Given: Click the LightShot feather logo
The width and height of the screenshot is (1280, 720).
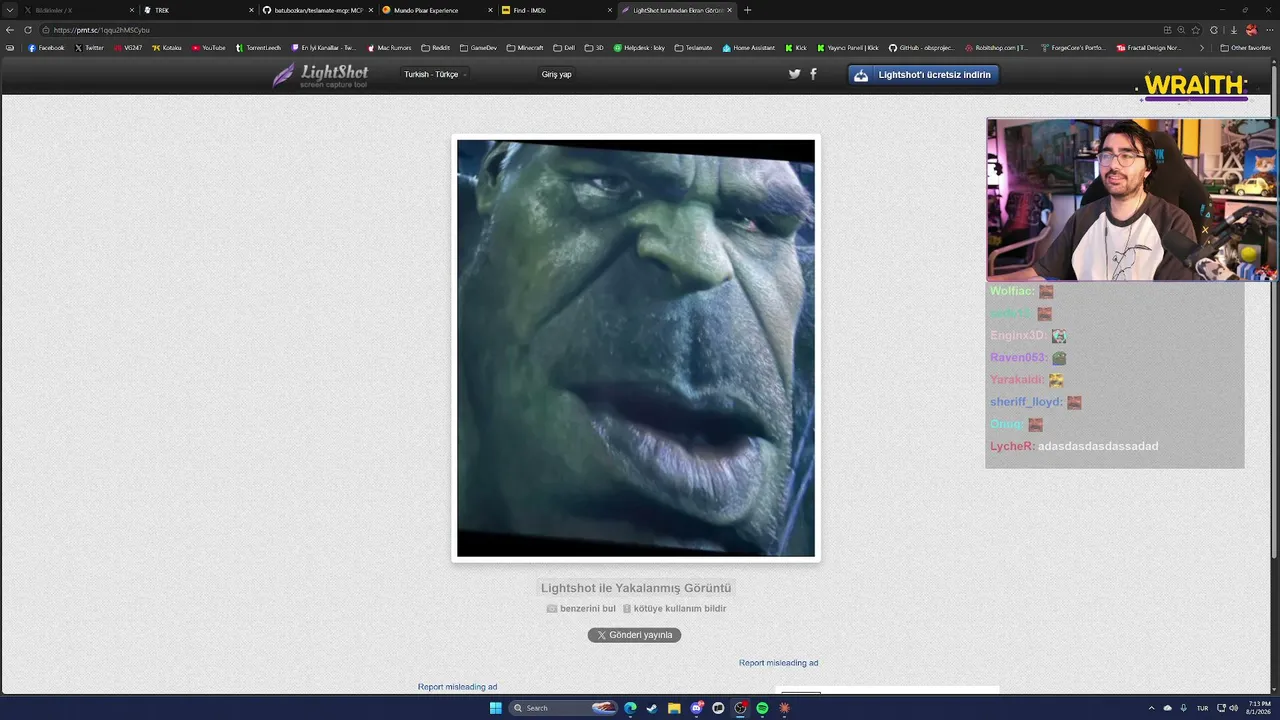Looking at the screenshot, I should 320,75.
